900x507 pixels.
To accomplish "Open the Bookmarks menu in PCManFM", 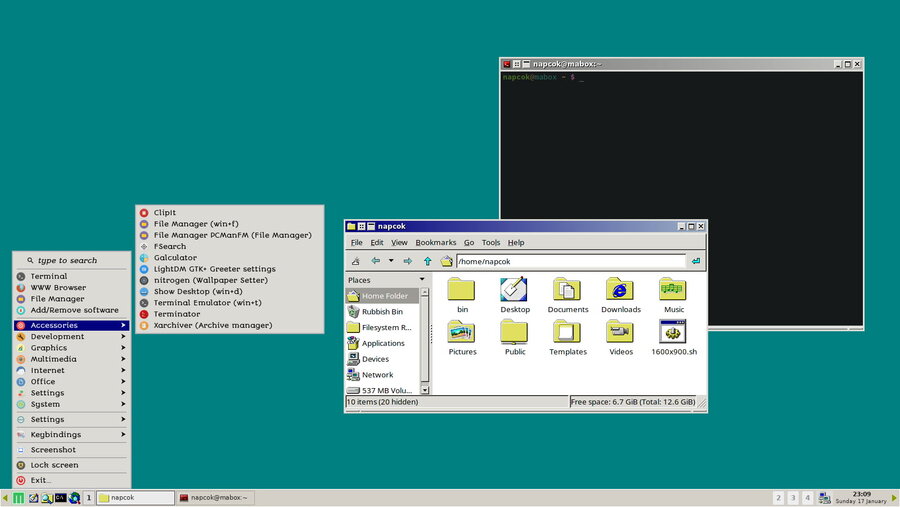I will 436,242.
